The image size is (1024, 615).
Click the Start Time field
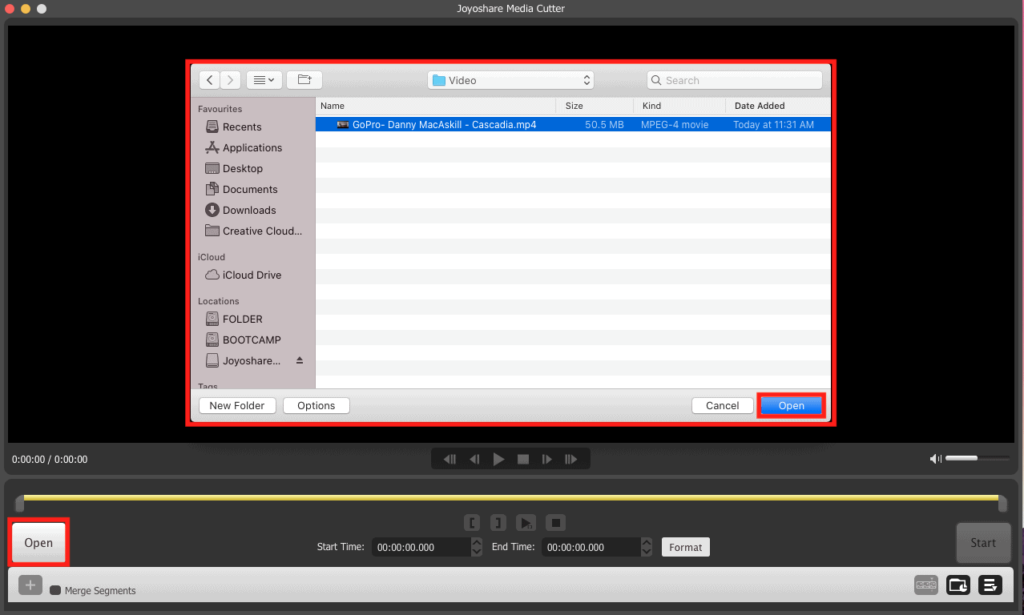pos(421,547)
